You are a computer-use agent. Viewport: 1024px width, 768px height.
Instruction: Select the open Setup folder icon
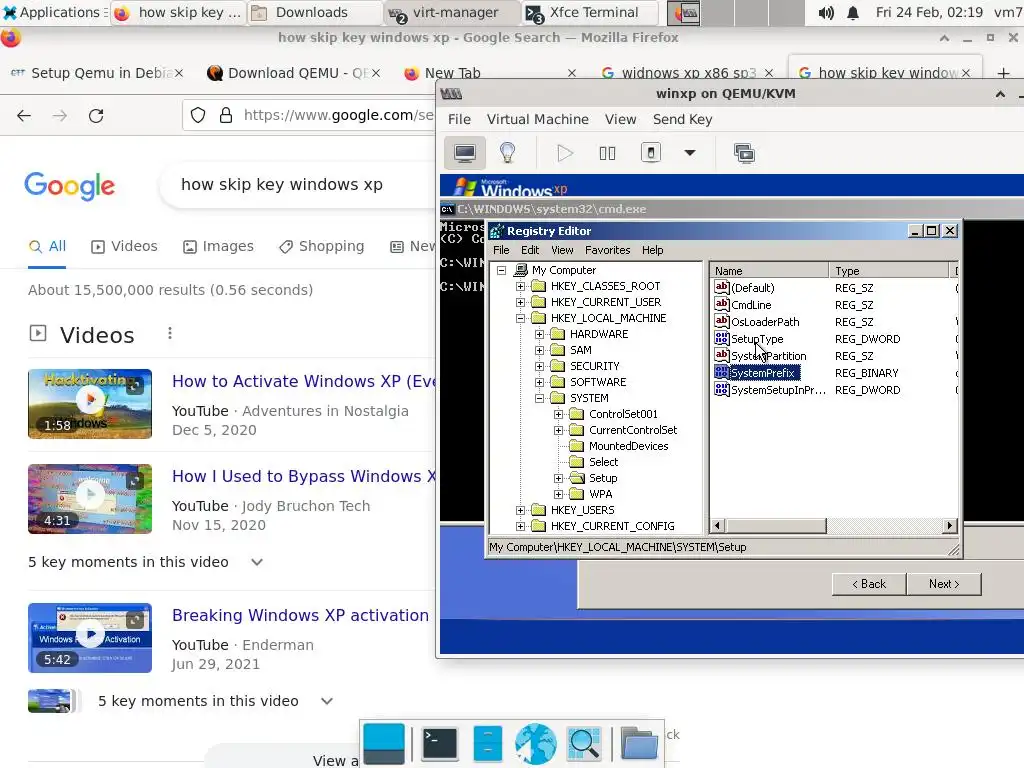[x=577, y=478]
